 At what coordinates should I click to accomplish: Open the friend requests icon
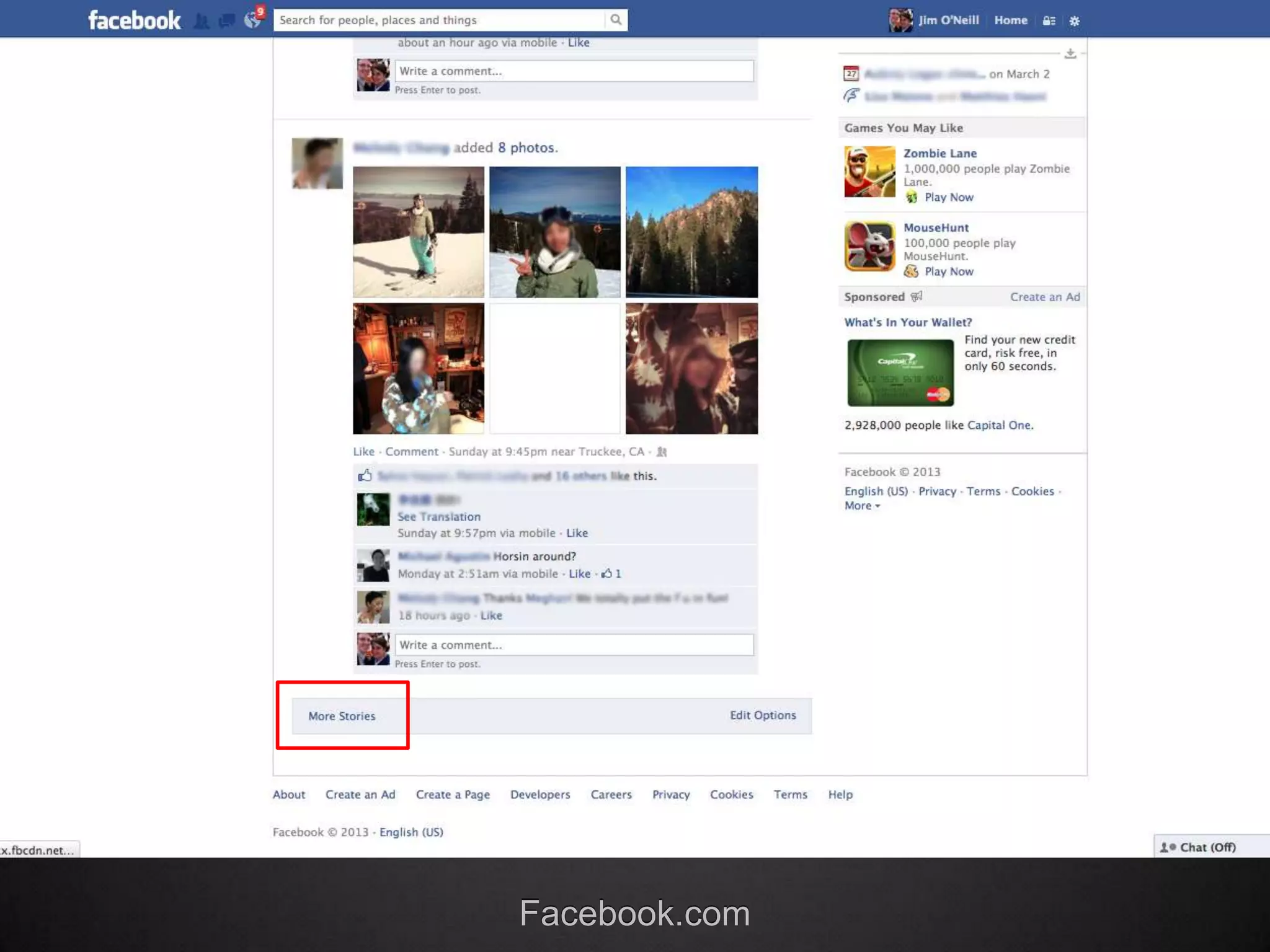point(201,21)
